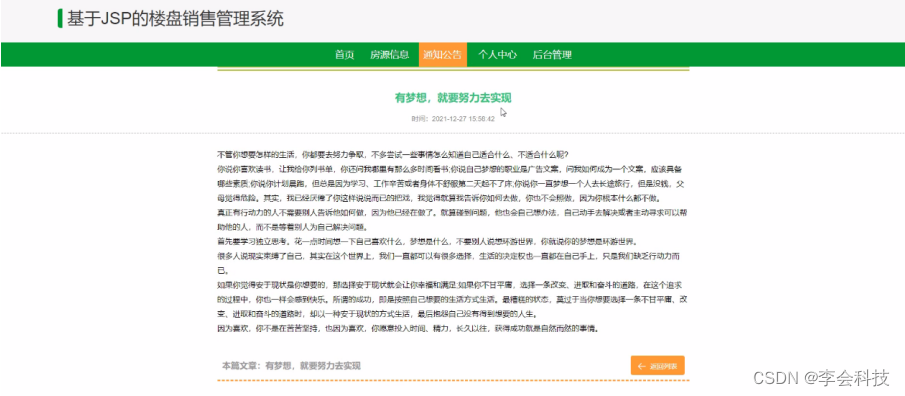Click the line starting 首先要学习独立思考

click(427, 241)
